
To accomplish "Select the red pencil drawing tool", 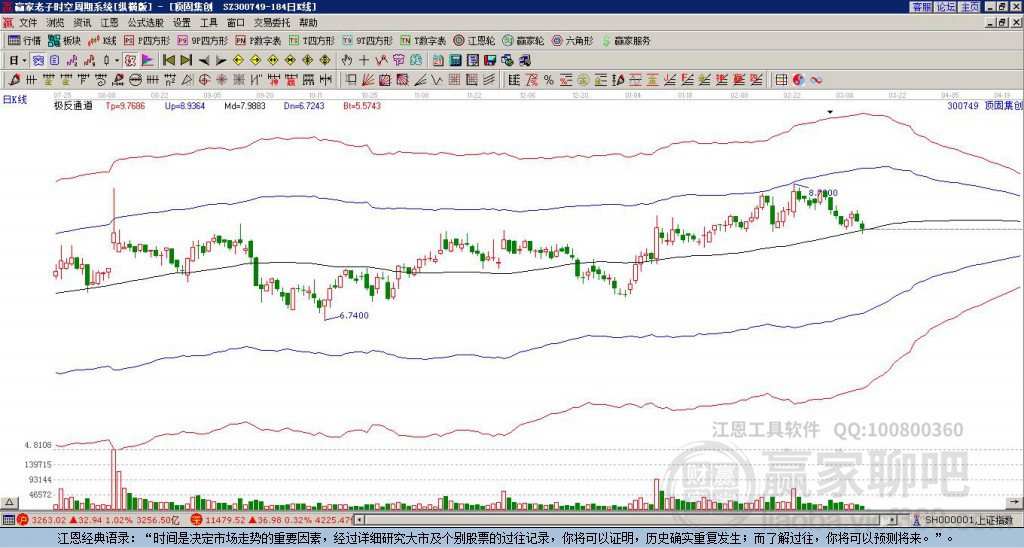I will pos(13,80).
